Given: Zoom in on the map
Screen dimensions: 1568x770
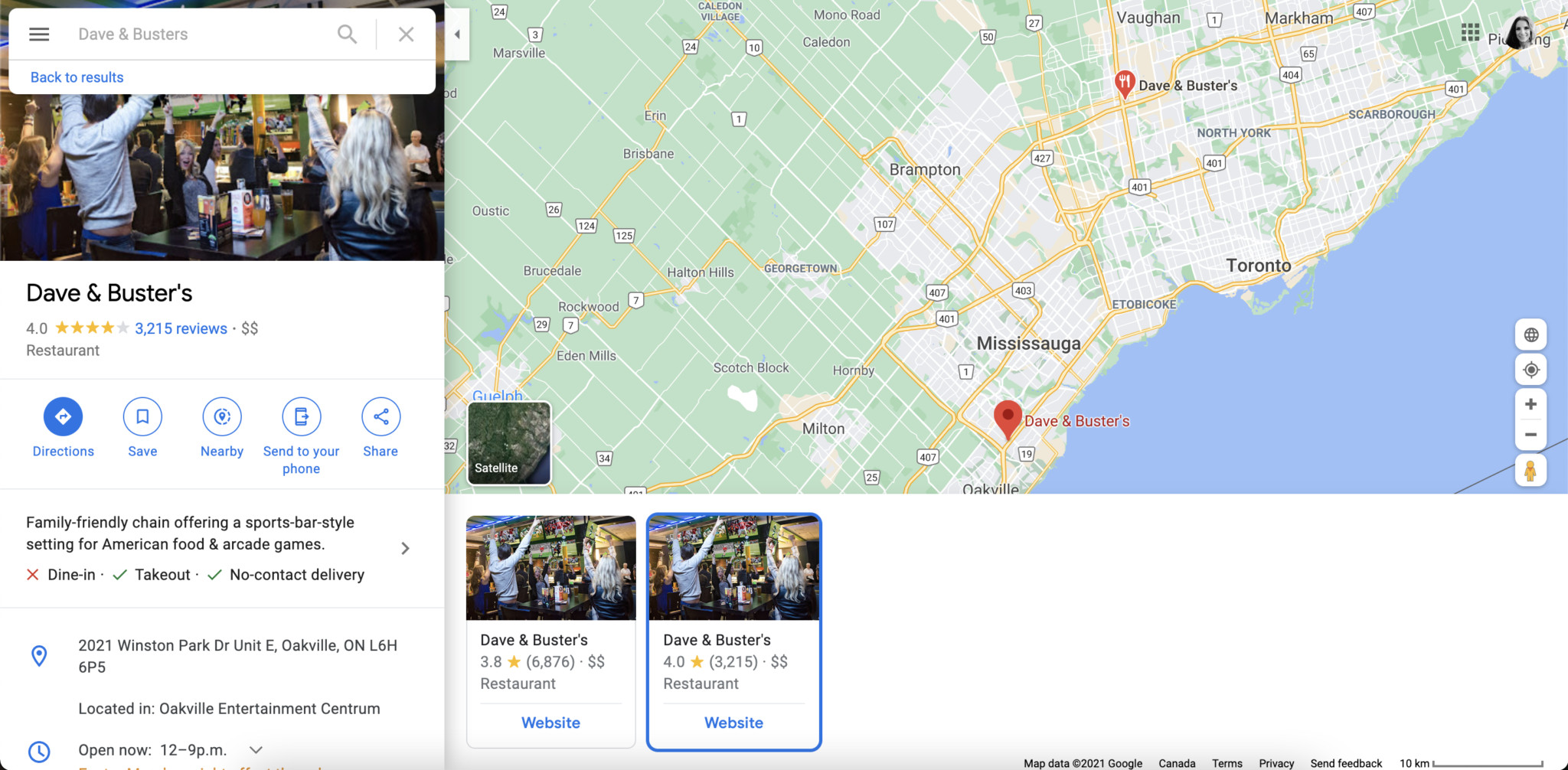Looking at the screenshot, I should pyautogui.click(x=1530, y=404).
